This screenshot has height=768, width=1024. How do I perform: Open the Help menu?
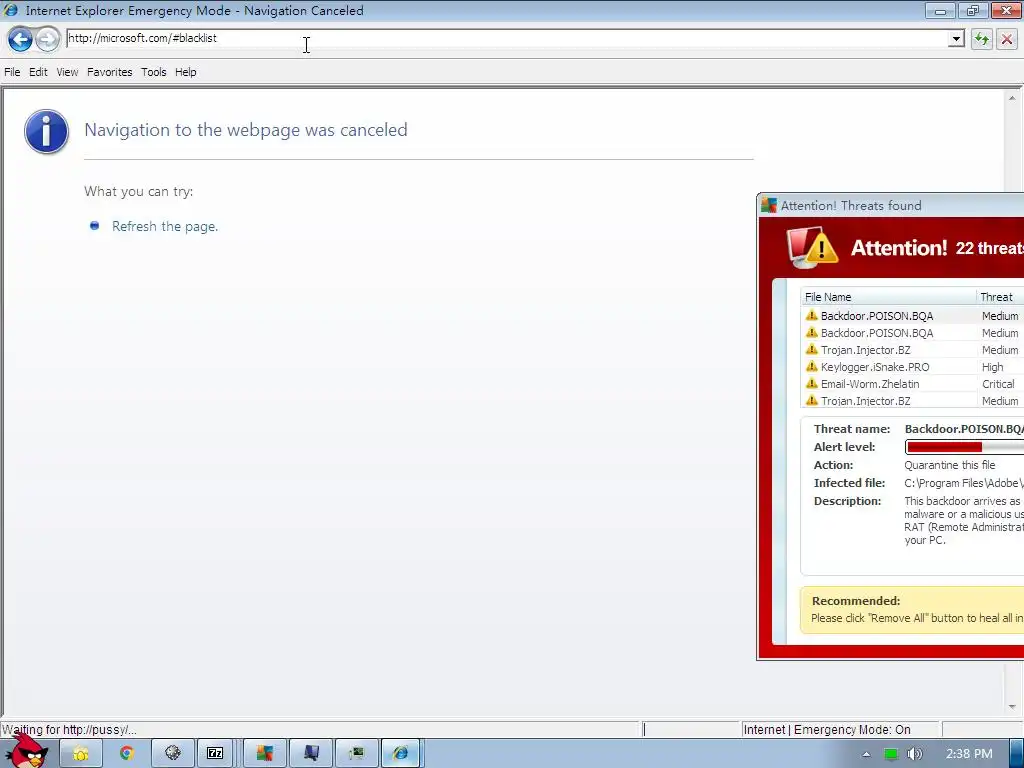tap(185, 72)
